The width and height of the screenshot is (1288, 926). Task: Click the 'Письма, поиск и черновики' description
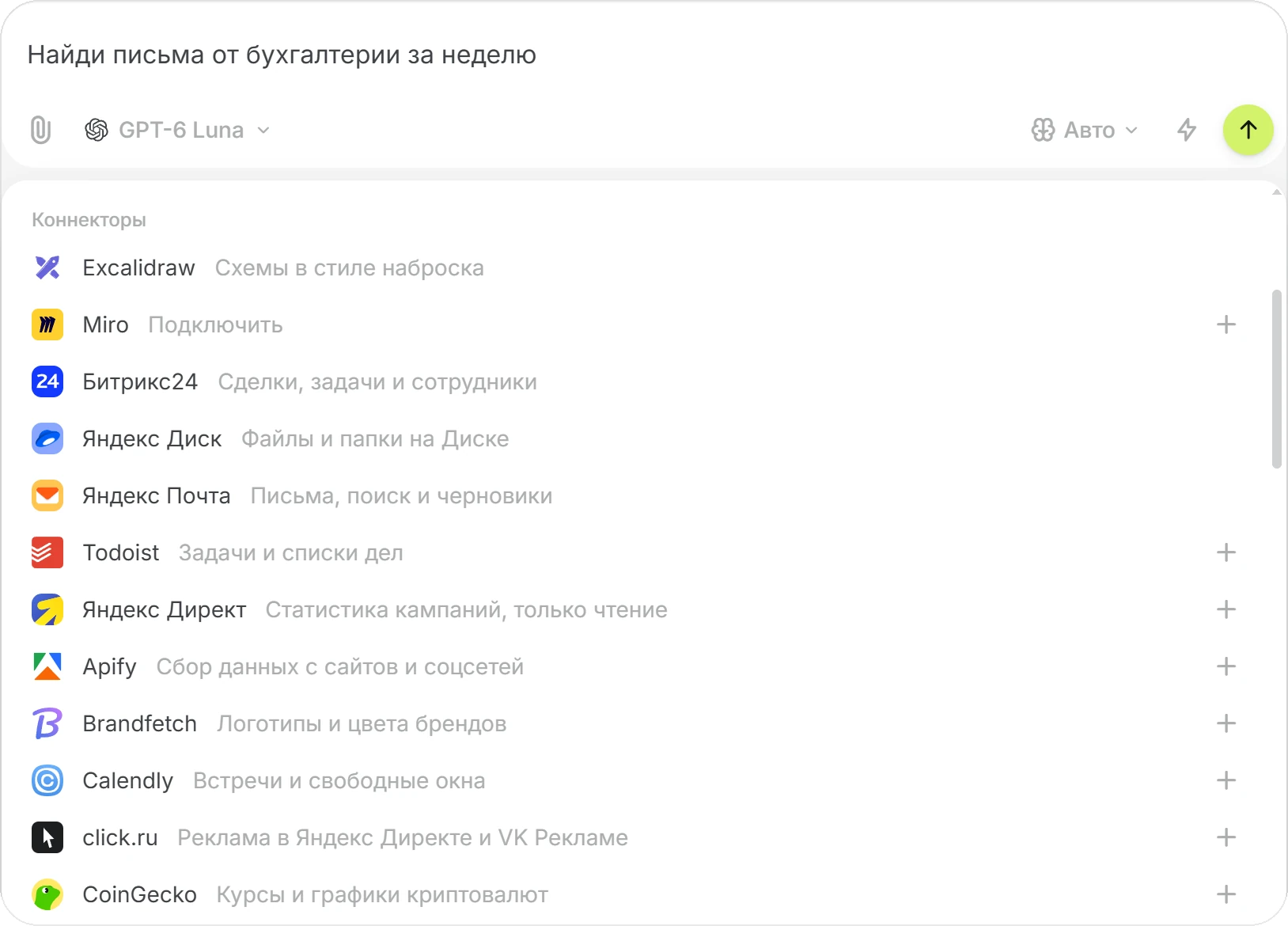(401, 495)
